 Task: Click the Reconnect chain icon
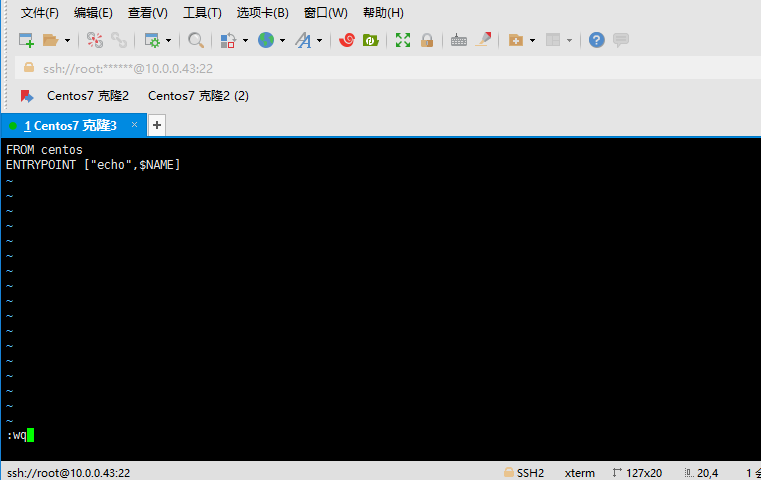click(119, 40)
